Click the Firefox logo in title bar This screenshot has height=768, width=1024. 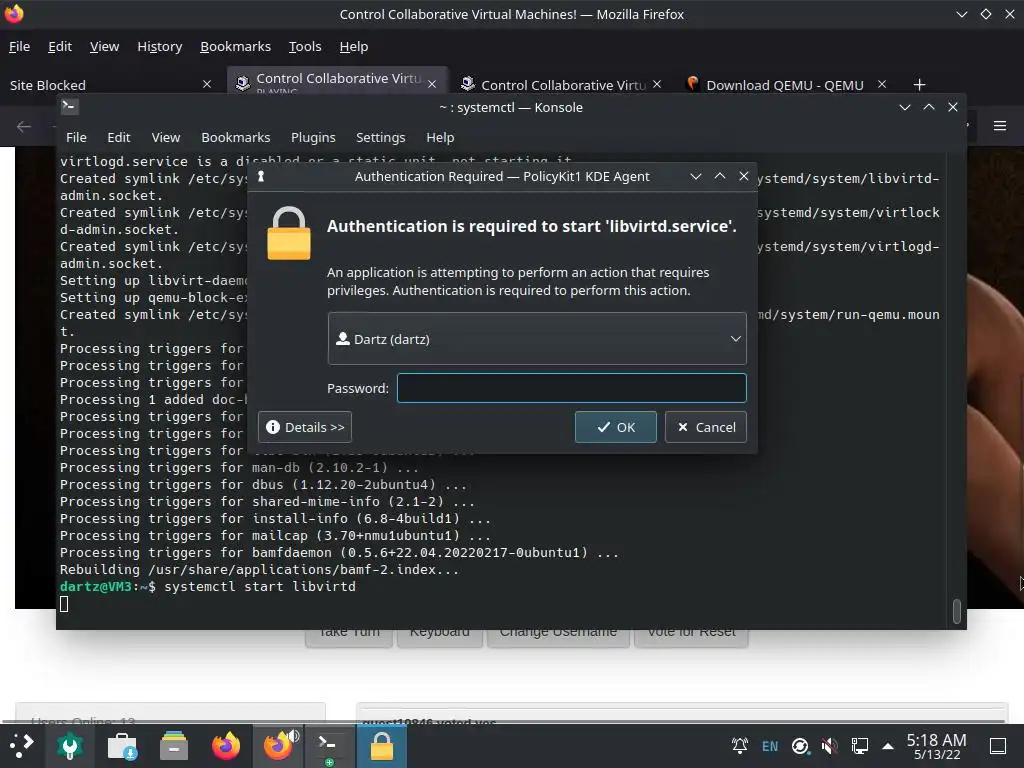pyautogui.click(x=14, y=14)
